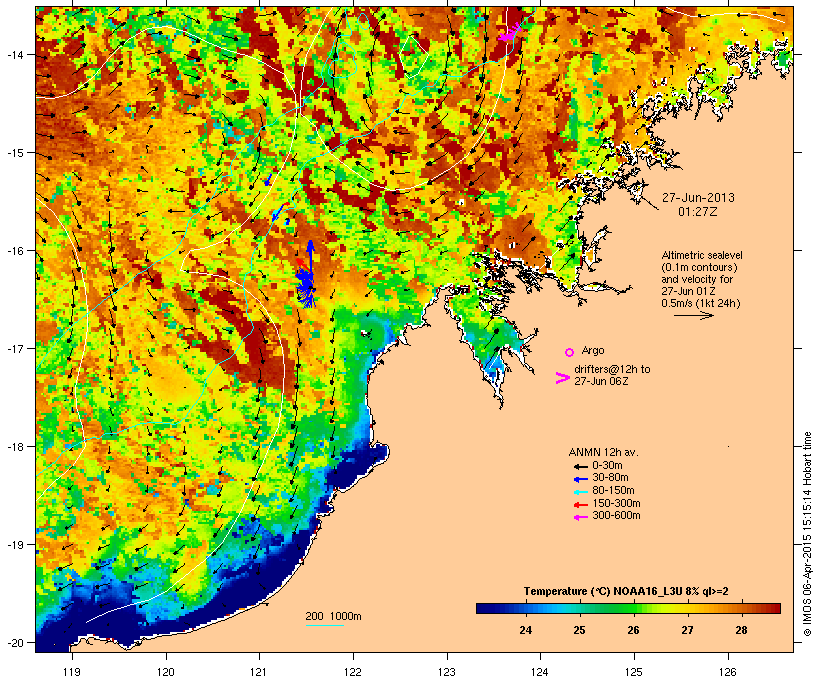
Task: Click the colorbar value 24
Action: [526, 630]
